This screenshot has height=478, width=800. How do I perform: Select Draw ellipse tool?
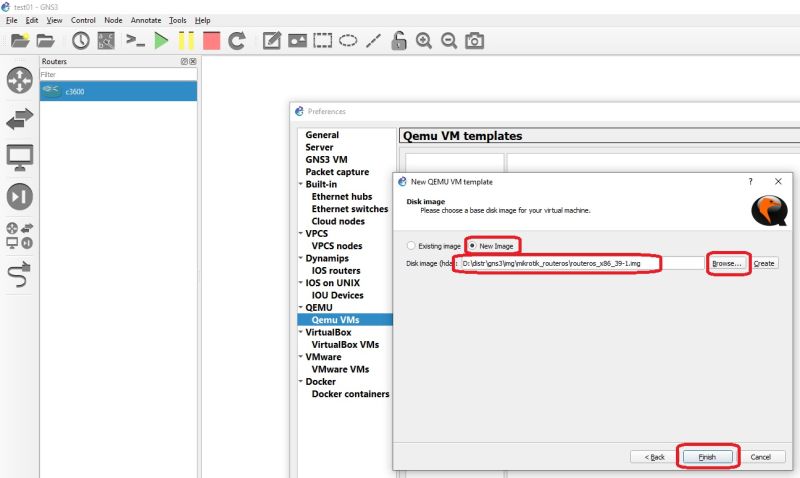(x=348, y=40)
